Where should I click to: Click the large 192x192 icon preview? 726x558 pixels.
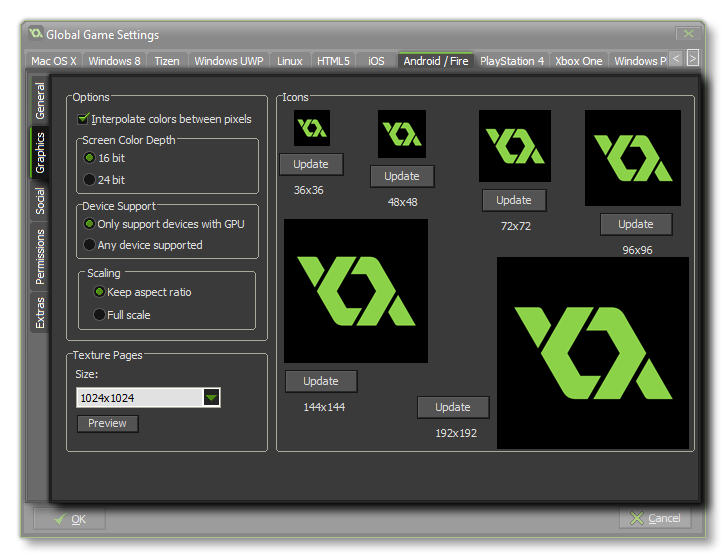(x=593, y=353)
